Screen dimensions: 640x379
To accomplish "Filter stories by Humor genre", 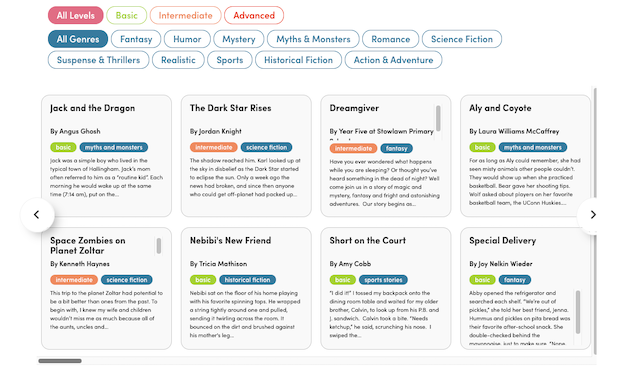I will (187, 39).
